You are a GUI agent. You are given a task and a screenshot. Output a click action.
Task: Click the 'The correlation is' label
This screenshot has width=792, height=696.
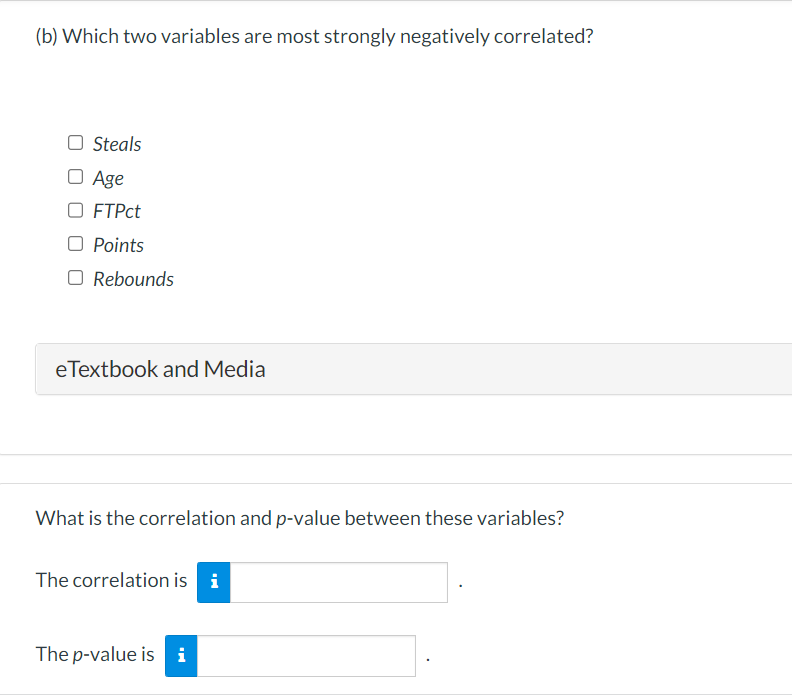[x=111, y=580]
